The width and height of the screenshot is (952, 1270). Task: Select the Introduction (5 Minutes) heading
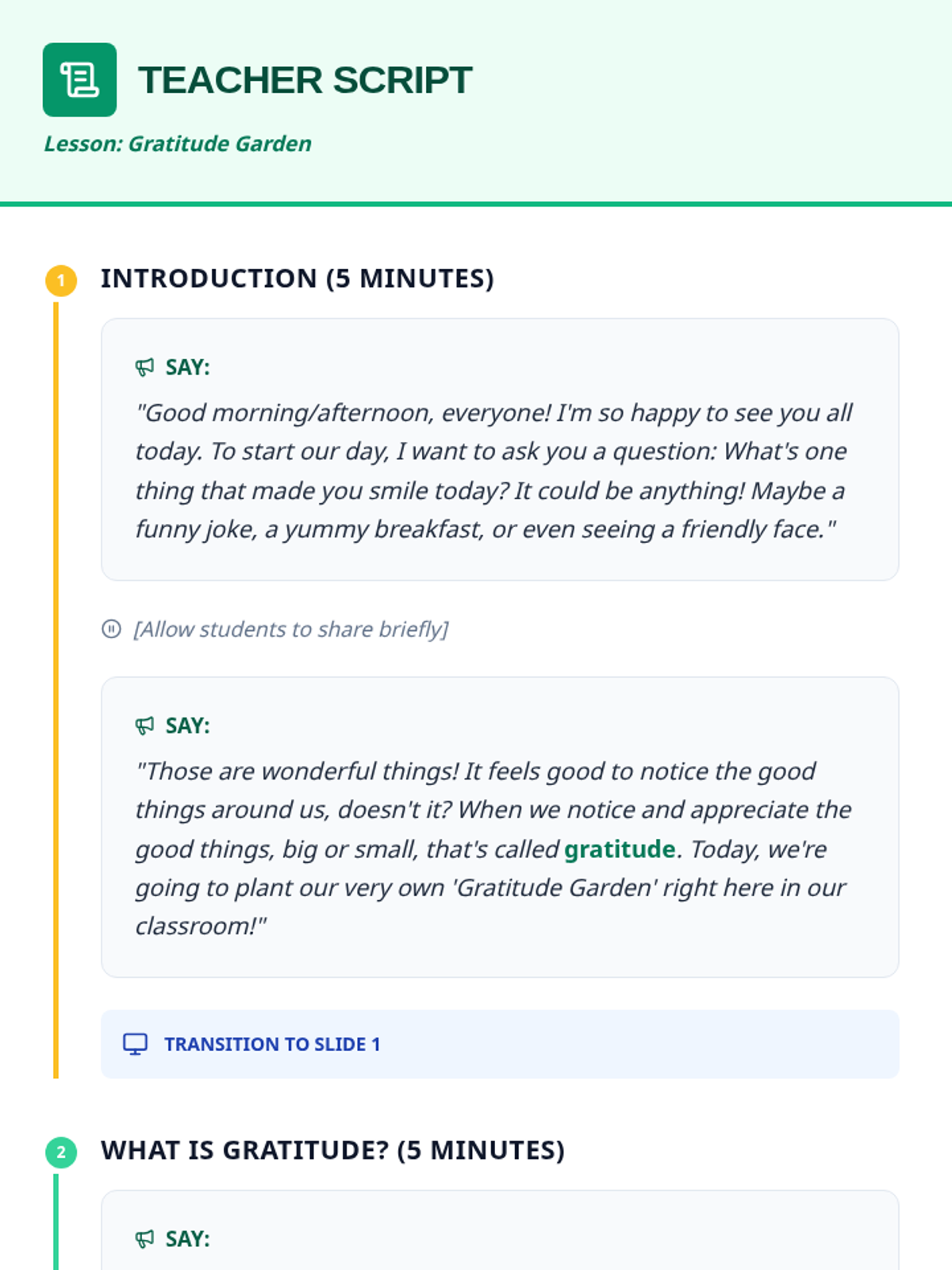coord(297,279)
